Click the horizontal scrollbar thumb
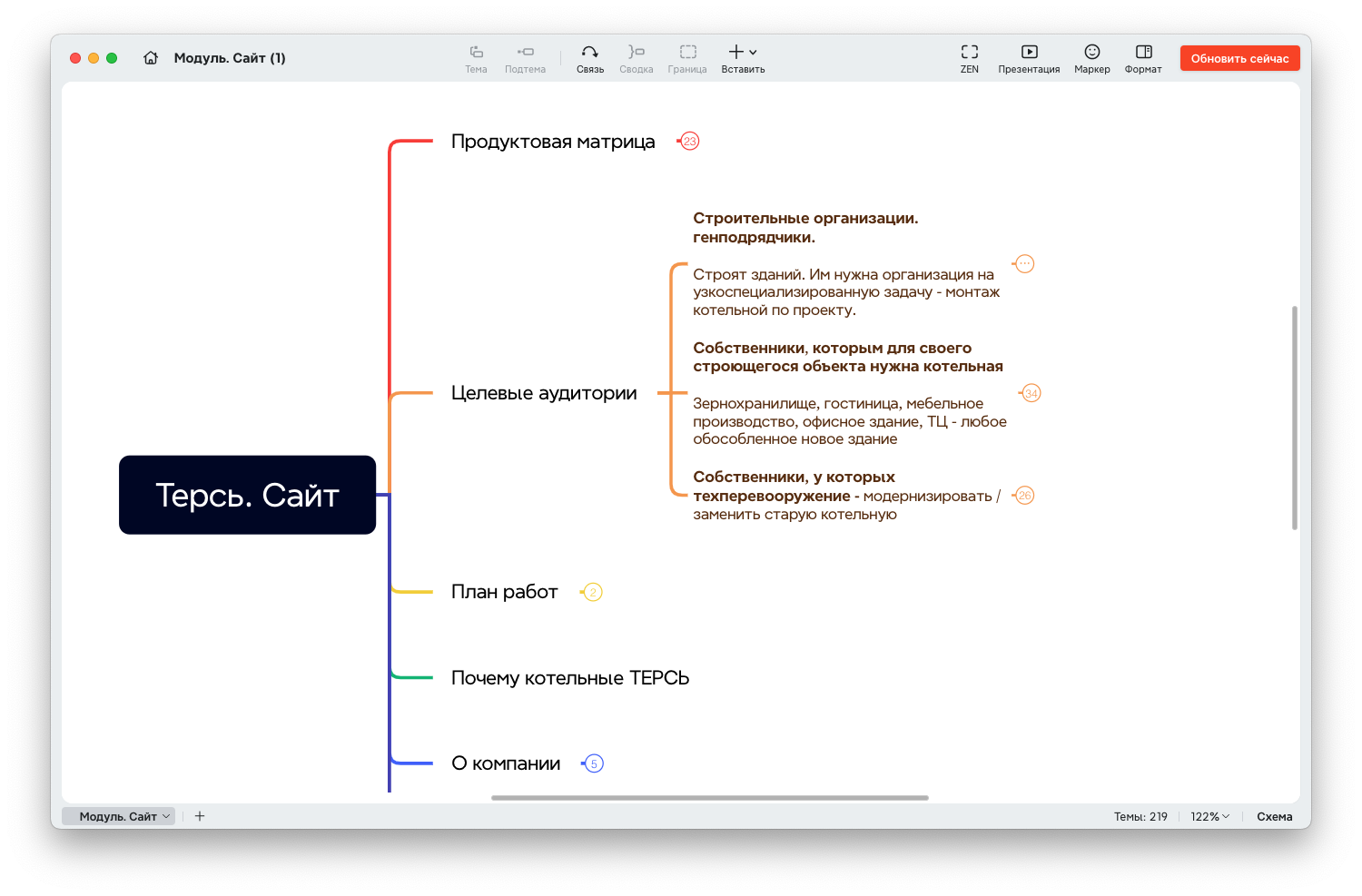Screen dimensions: 1362x896 point(710,798)
